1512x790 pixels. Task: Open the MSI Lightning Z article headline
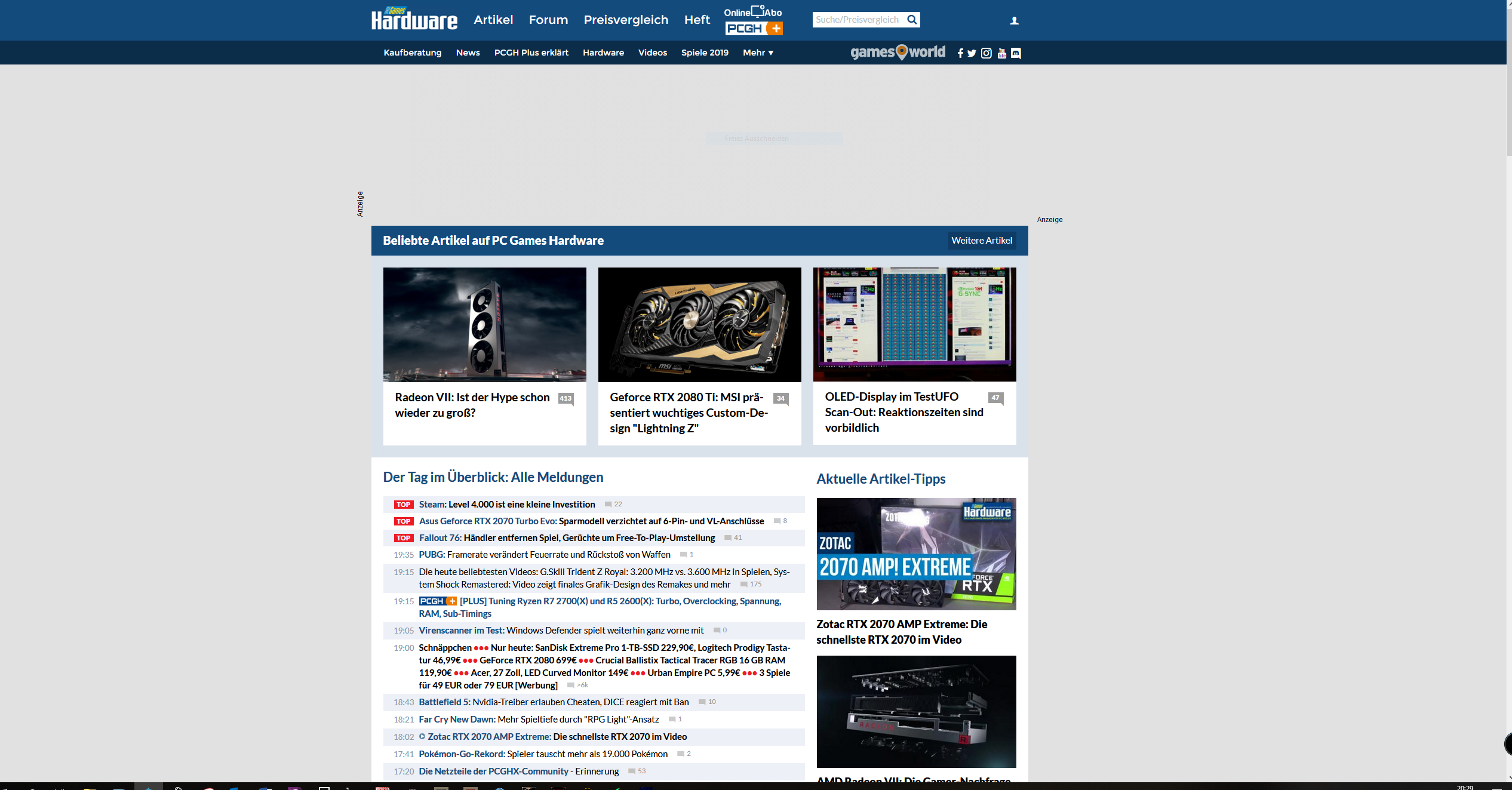tap(689, 413)
